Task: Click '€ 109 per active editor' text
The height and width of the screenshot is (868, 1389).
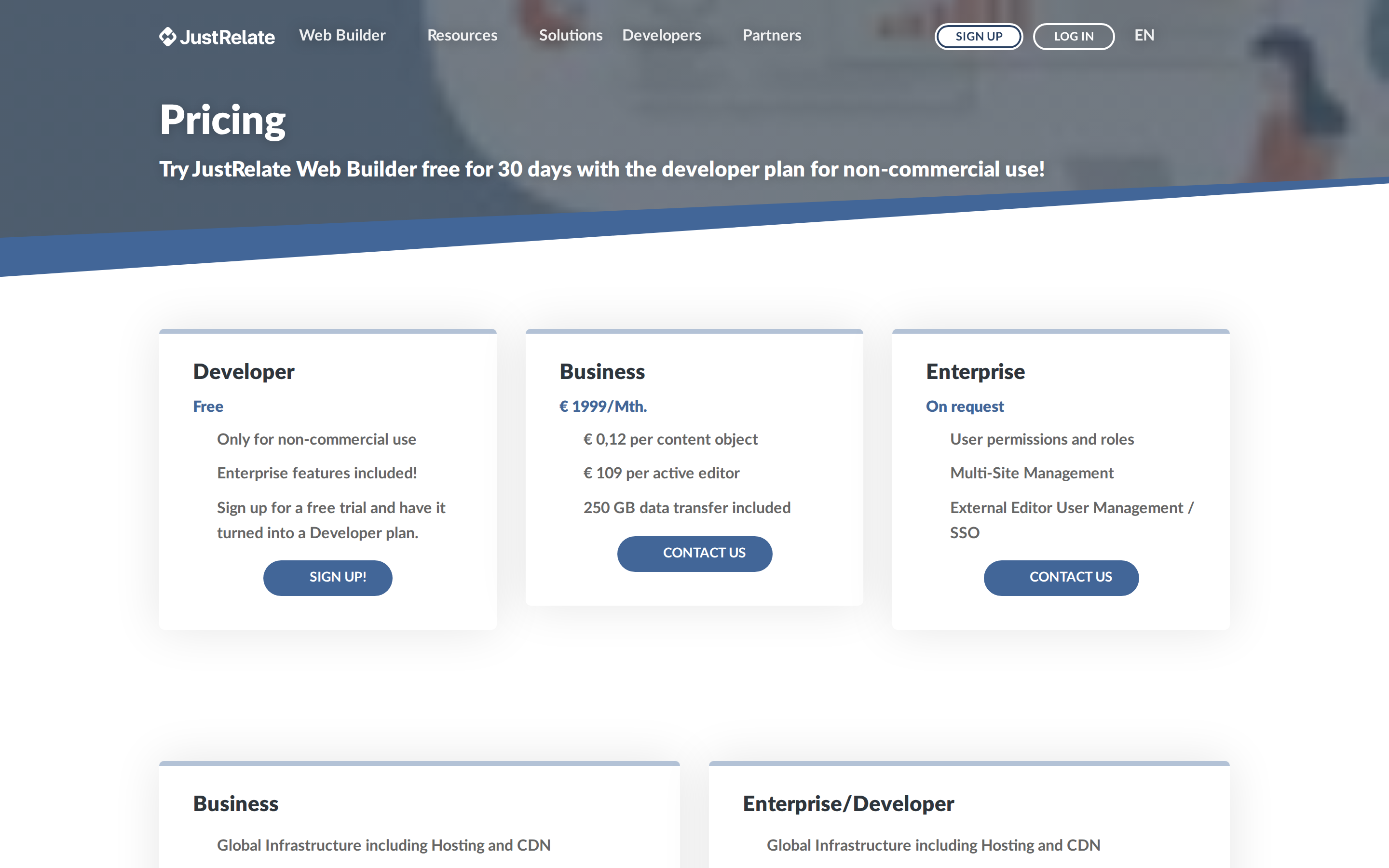Action: pyautogui.click(x=661, y=473)
